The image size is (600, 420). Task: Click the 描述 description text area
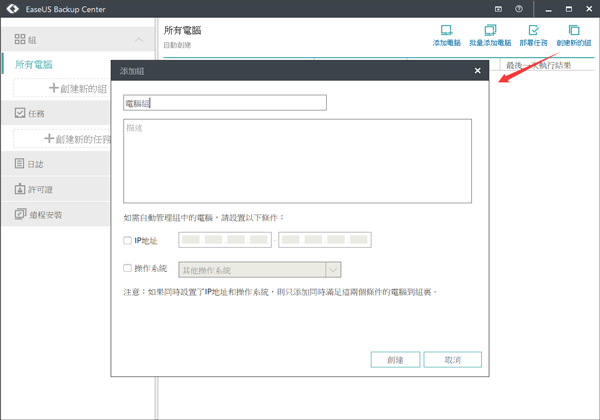pos(297,161)
